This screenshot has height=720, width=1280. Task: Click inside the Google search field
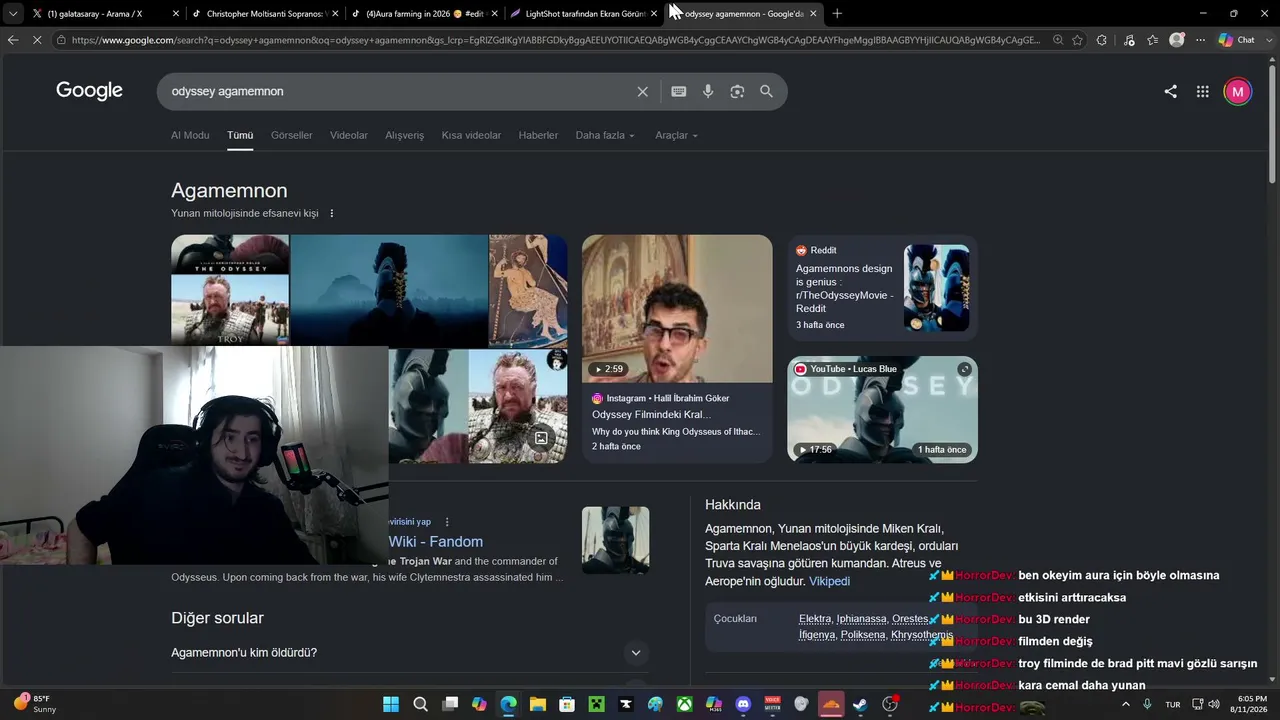[x=400, y=91]
